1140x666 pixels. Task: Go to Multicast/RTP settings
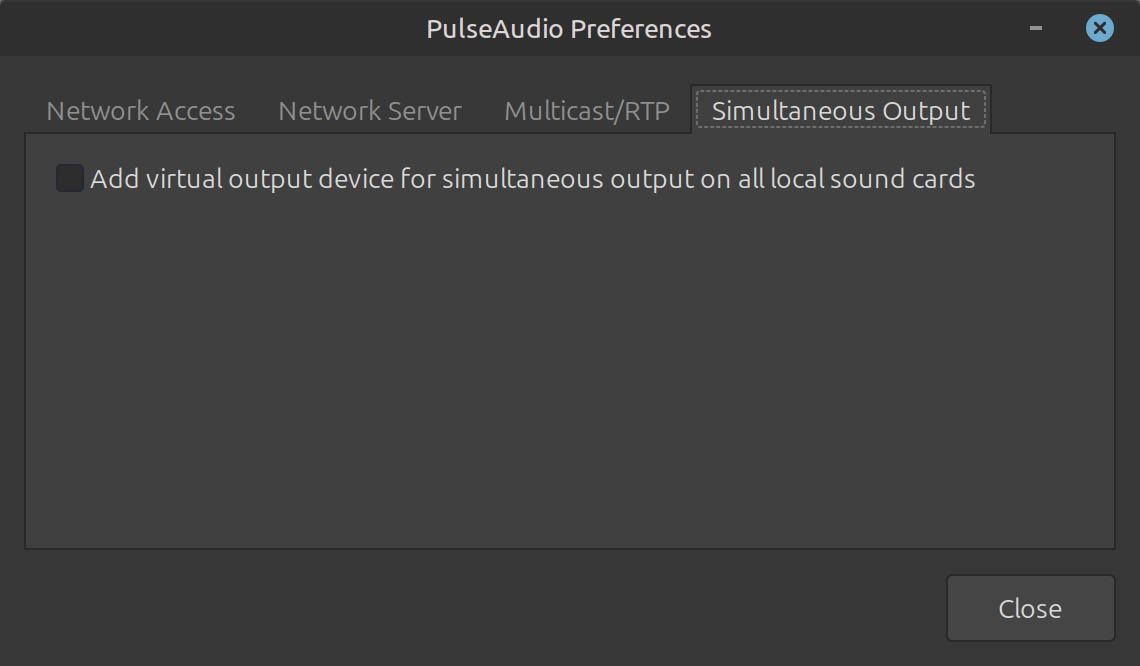(587, 111)
